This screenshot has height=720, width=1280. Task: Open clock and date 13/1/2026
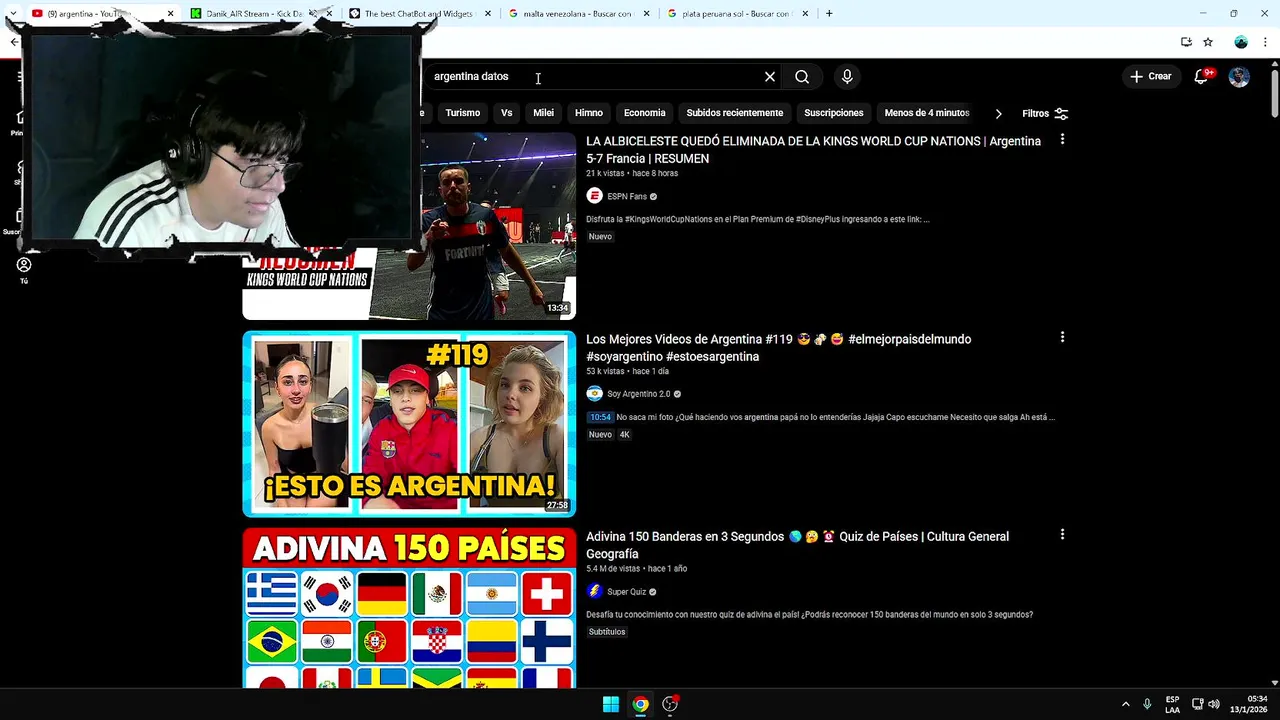tap(1249, 704)
